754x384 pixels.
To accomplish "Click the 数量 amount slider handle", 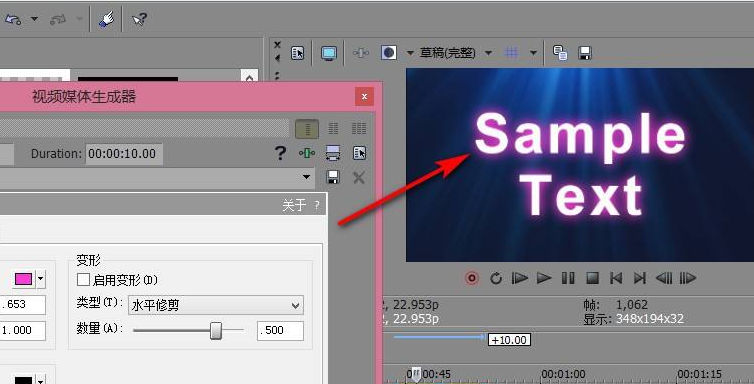I will click(x=216, y=330).
